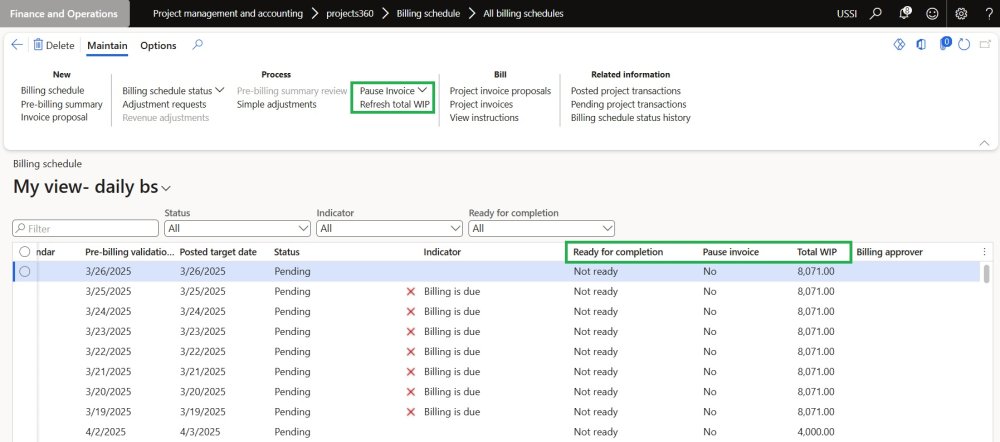
Task: Click the refresh page icon
Action: tap(964, 45)
